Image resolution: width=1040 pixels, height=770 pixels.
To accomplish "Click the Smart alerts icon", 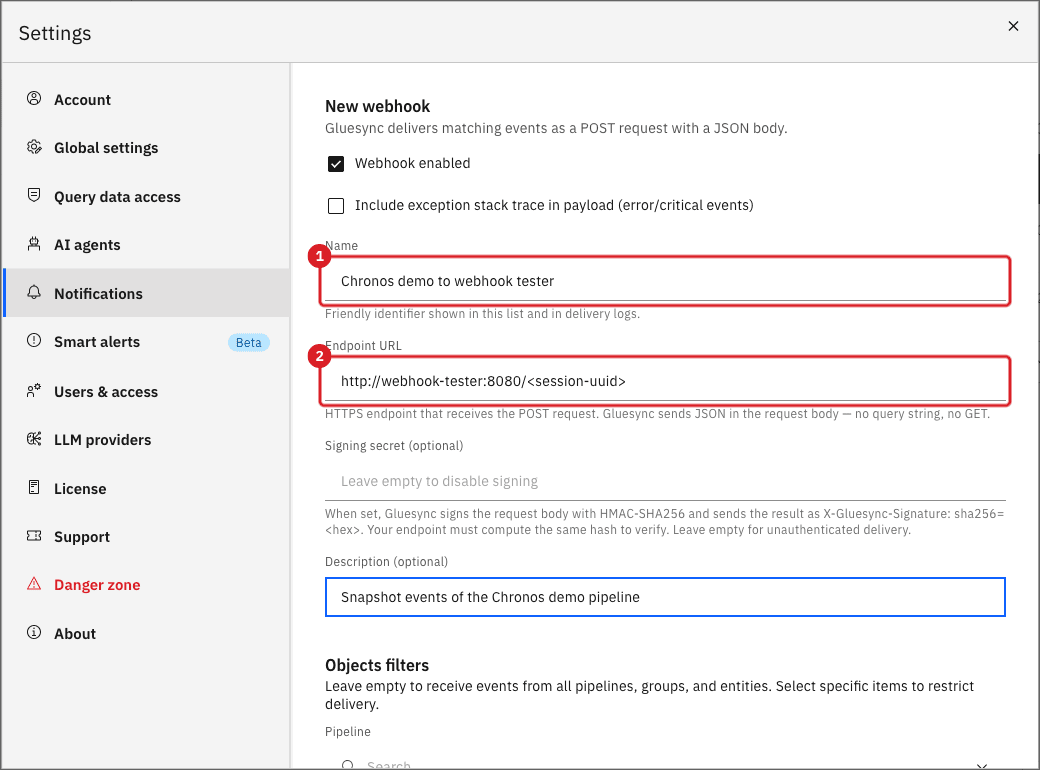I will click(x=34, y=341).
